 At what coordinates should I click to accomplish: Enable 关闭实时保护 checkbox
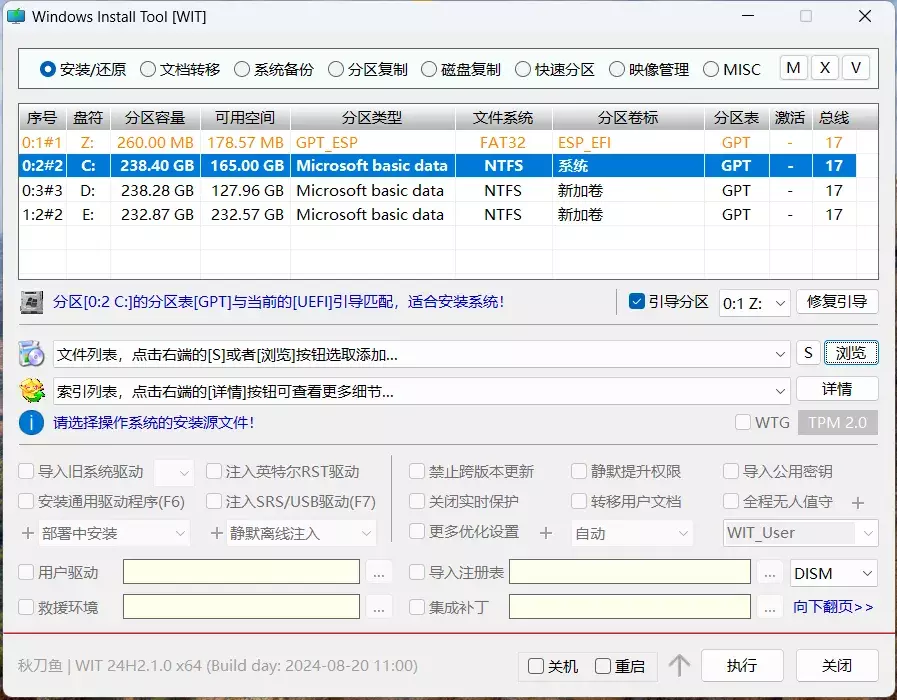click(417, 501)
